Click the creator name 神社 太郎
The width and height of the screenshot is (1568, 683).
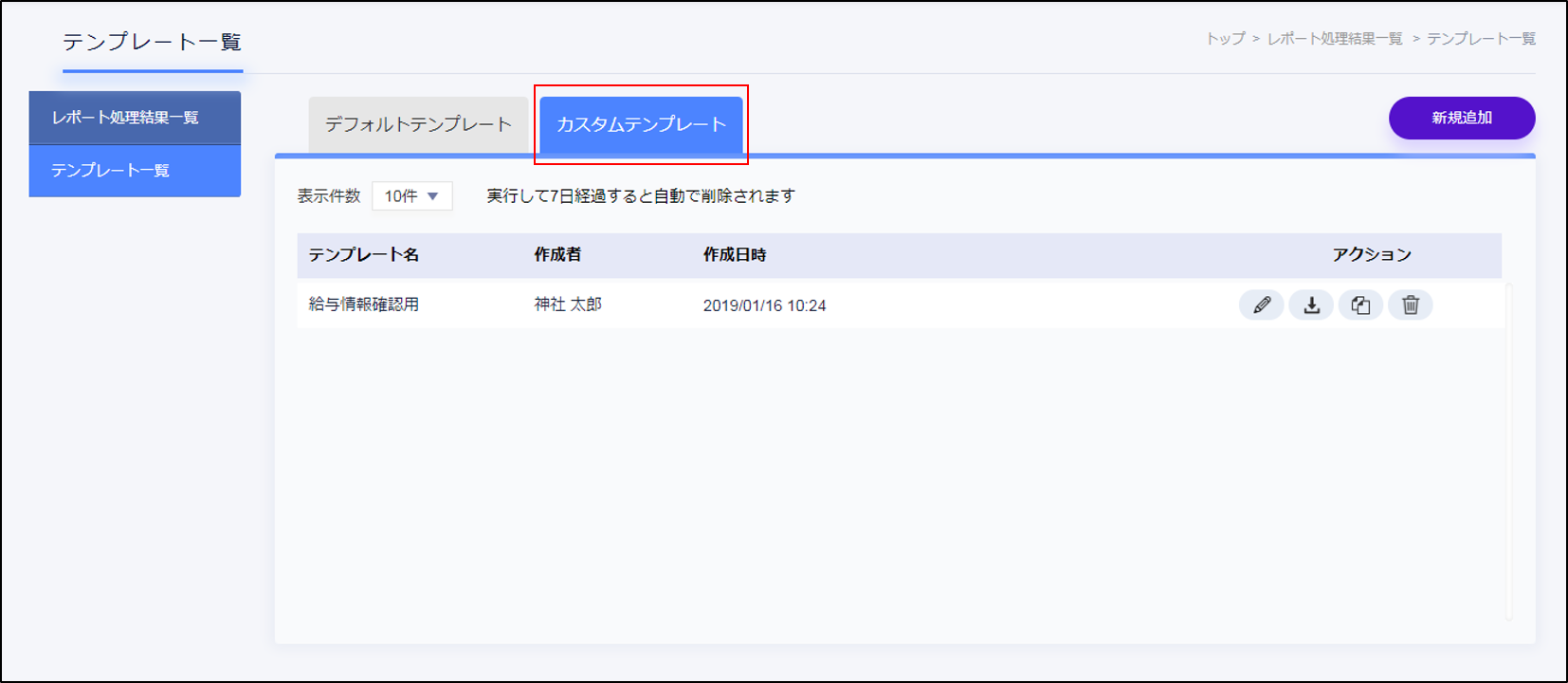[568, 305]
